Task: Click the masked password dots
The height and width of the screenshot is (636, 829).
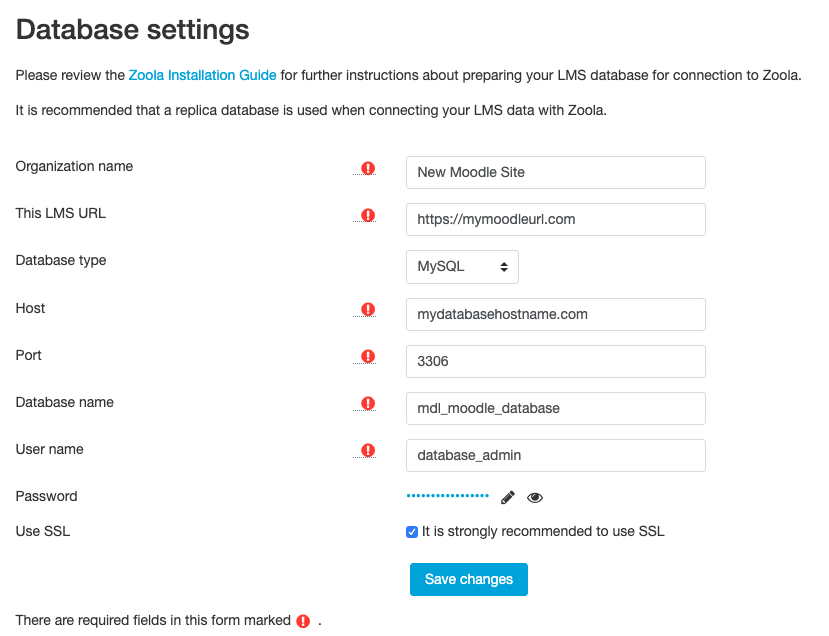Action: click(447, 496)
